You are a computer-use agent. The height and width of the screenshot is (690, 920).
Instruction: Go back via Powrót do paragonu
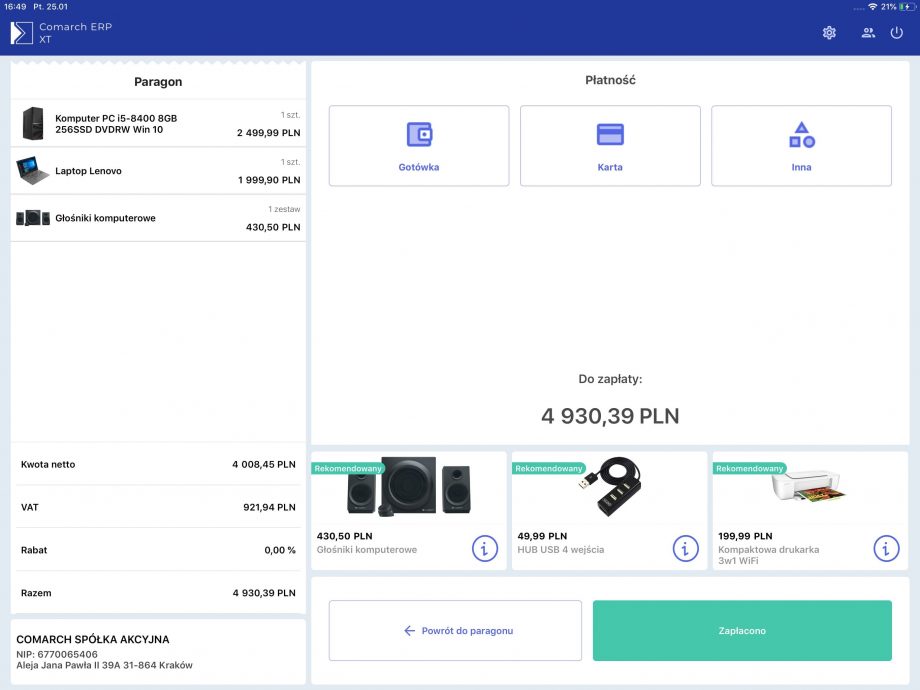[455, 631]
